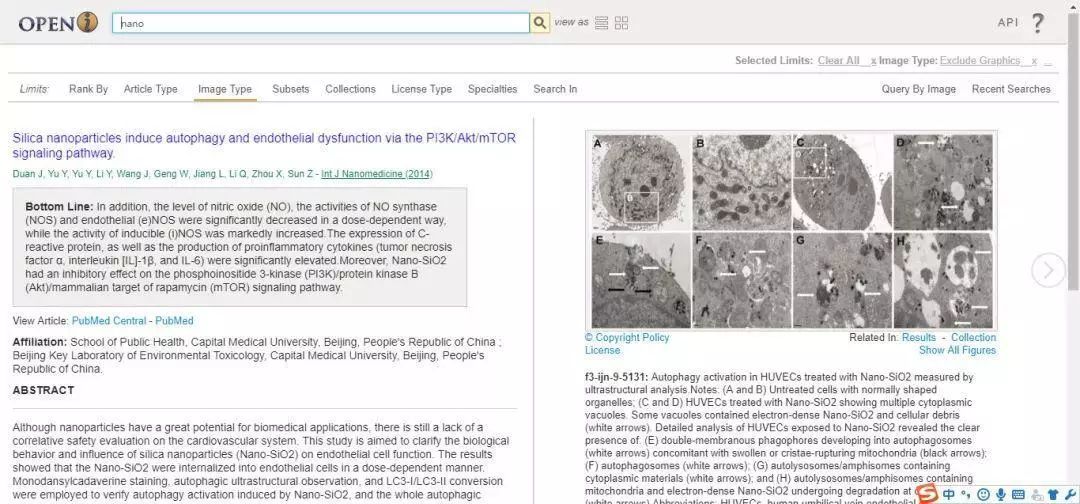Click the magnifying glass search button

[x=540, y=23]
